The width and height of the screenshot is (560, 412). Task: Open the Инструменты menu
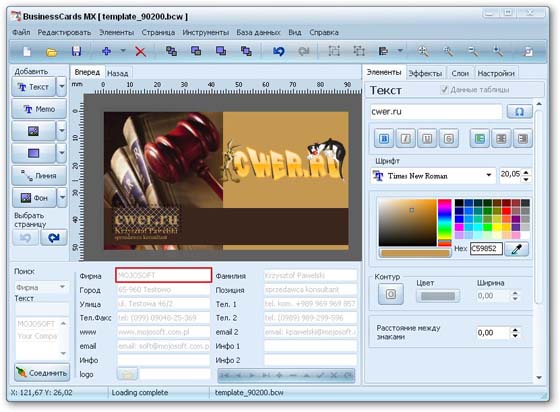click(206, 32)
